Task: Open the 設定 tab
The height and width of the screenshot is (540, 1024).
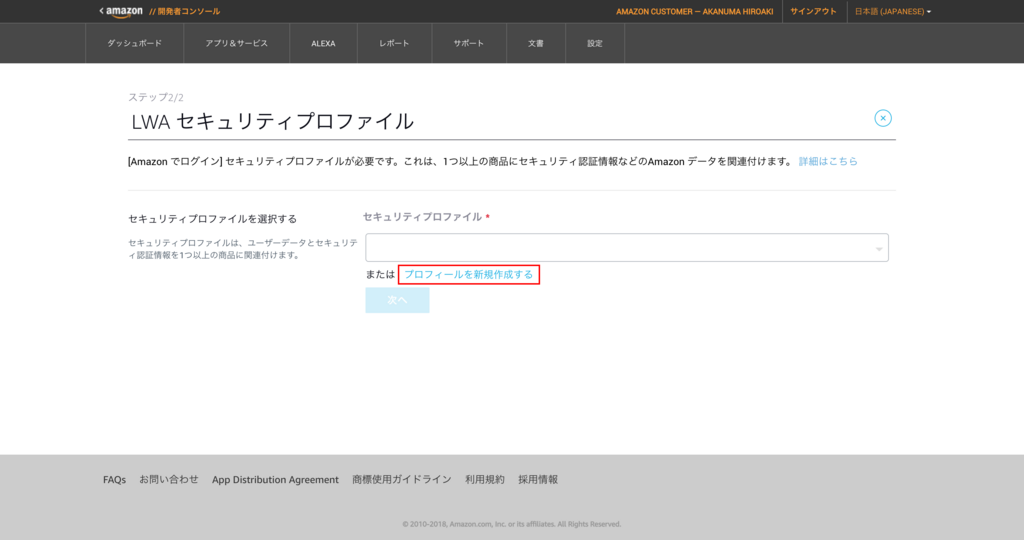Action: coord(594,43)
